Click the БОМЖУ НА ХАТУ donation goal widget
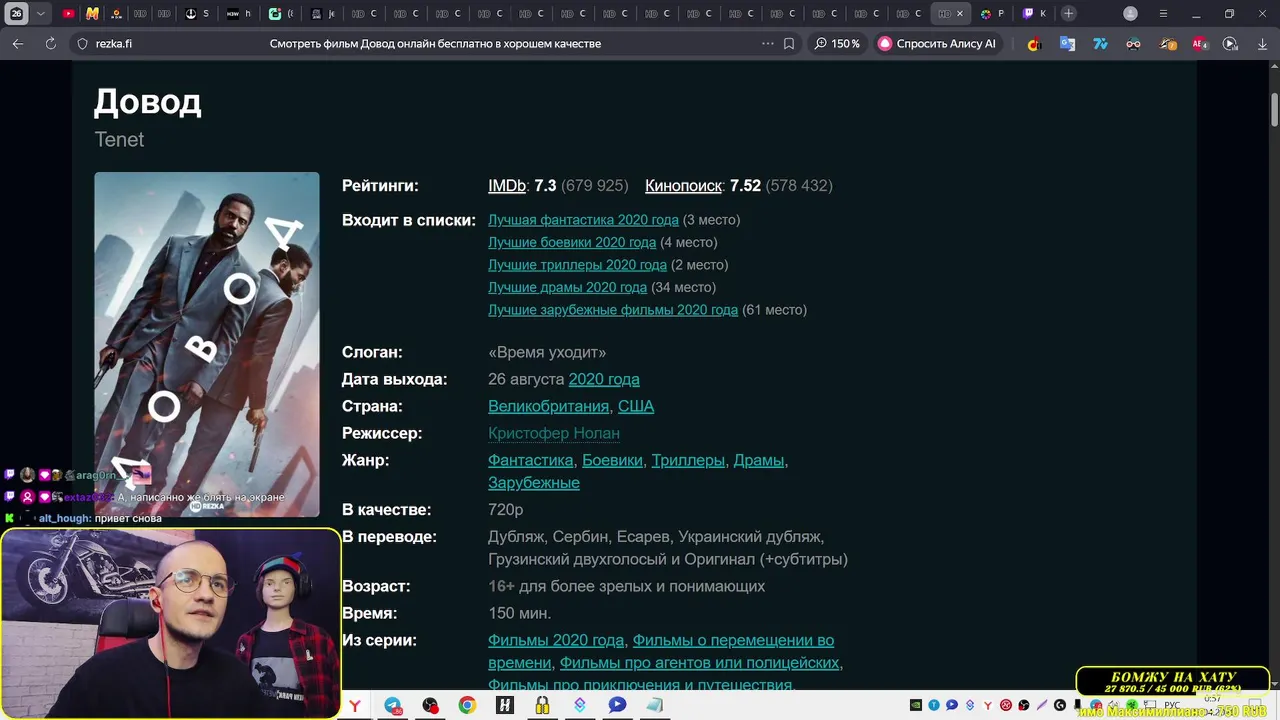Viewport: 1280px width, 720px height. click(1174, 682)
